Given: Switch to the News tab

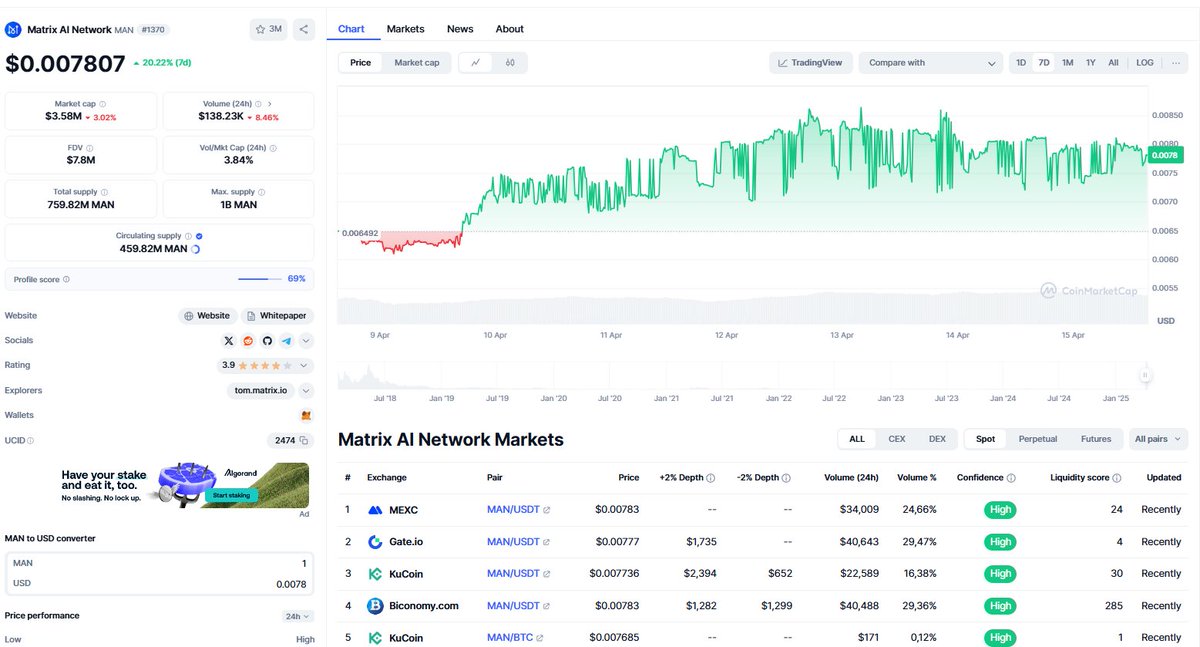Looking at the screenshot, I should 460,29.
